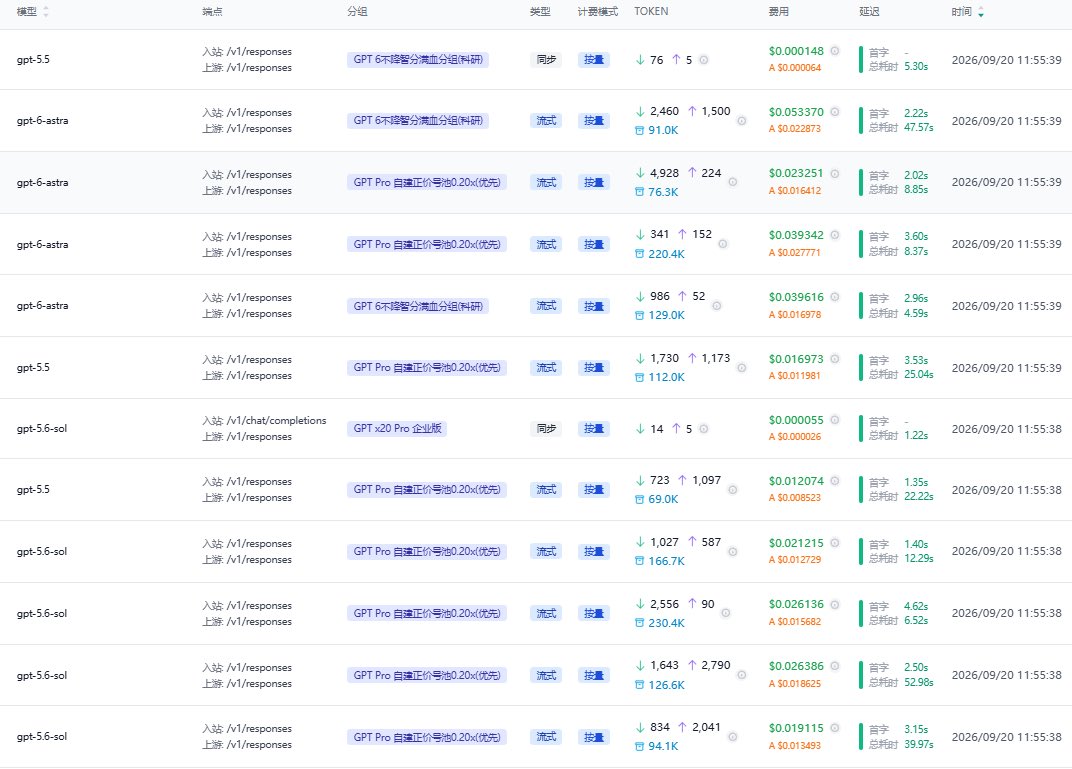Select the cached token value 76.3K

[663, 193]
